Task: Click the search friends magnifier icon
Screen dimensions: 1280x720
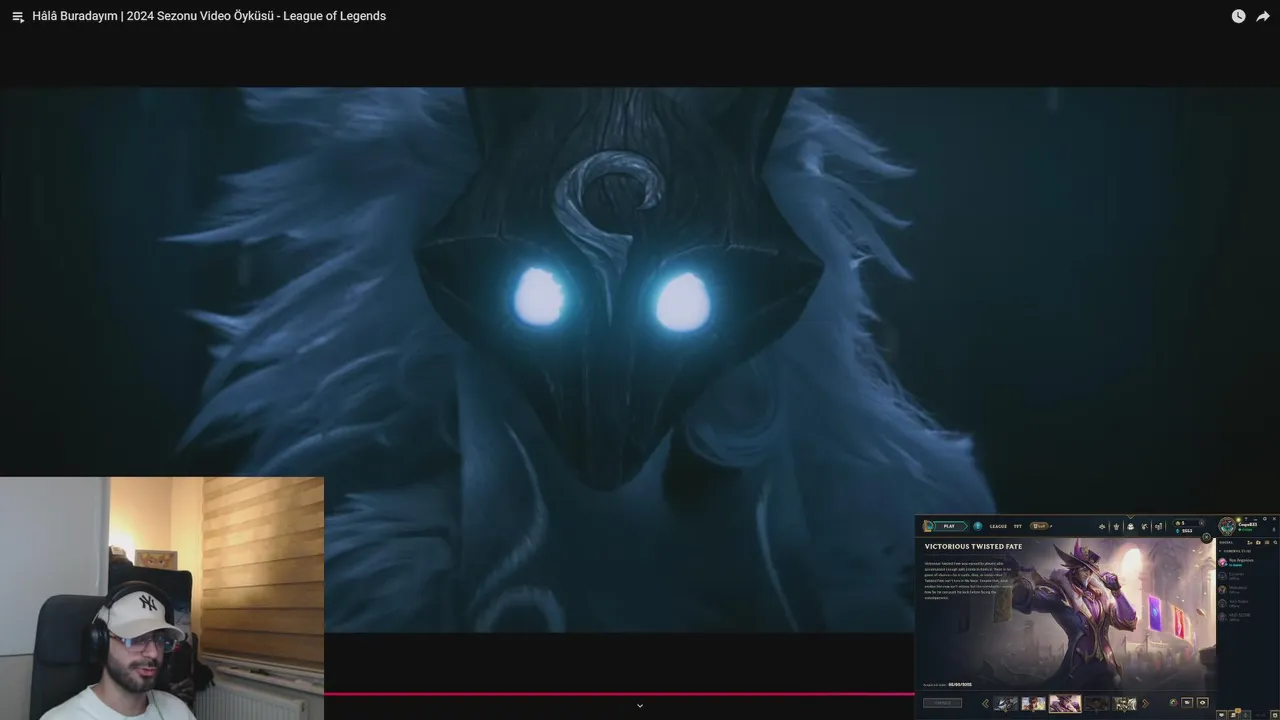Action: [1275, 542]
